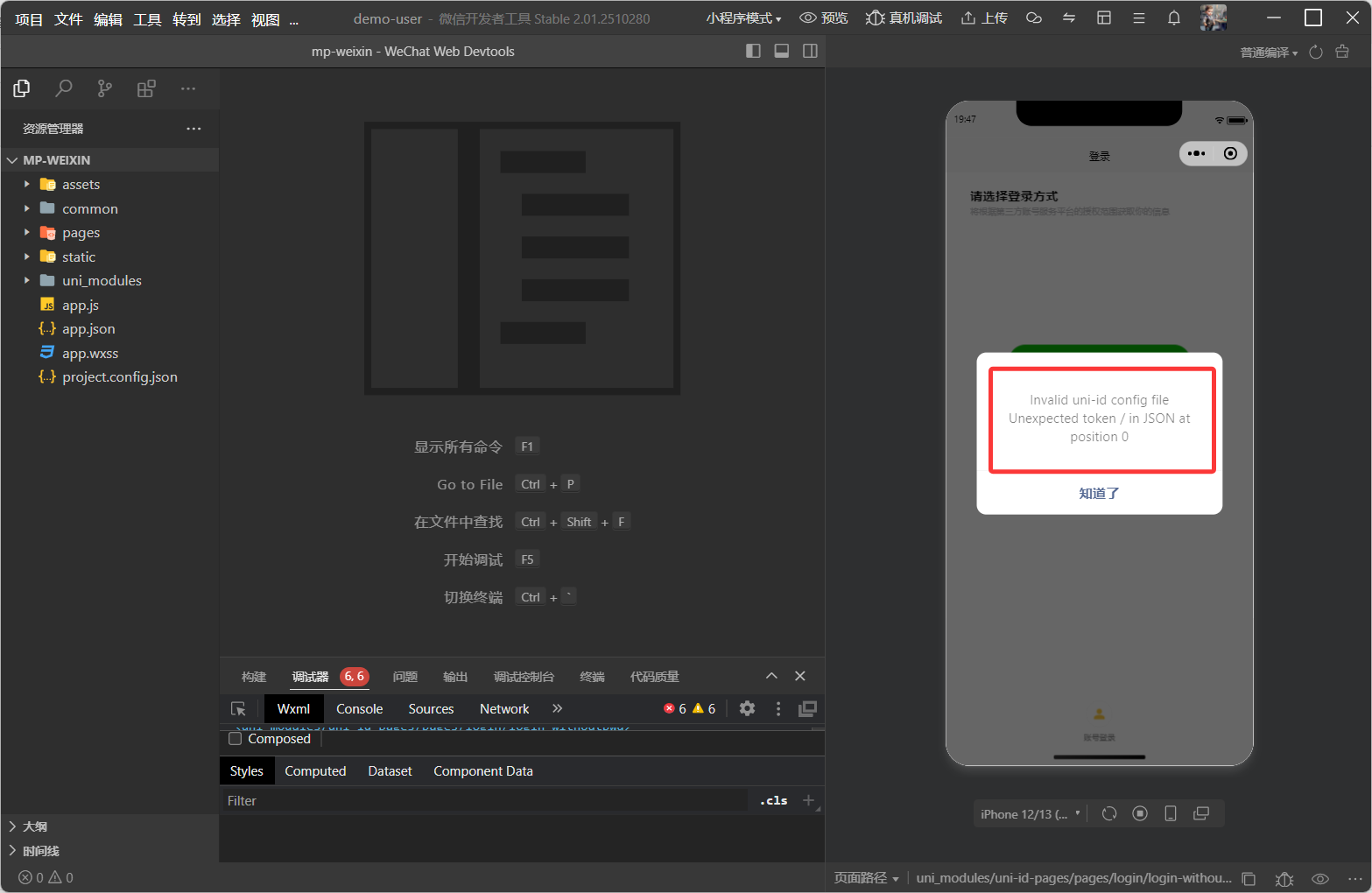
Task: Click the notification bell icon
Action: pyautogui.click(x=1174, y=18)
